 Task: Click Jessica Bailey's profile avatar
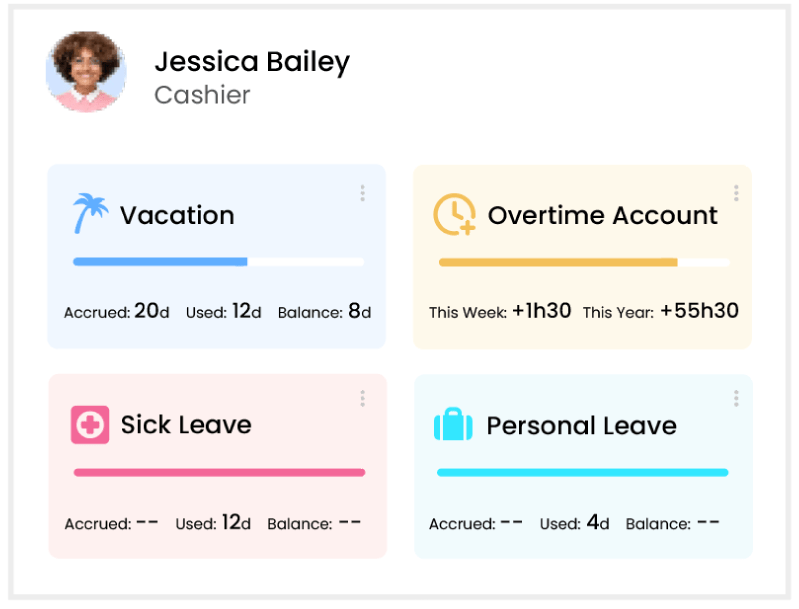point(86,72)
